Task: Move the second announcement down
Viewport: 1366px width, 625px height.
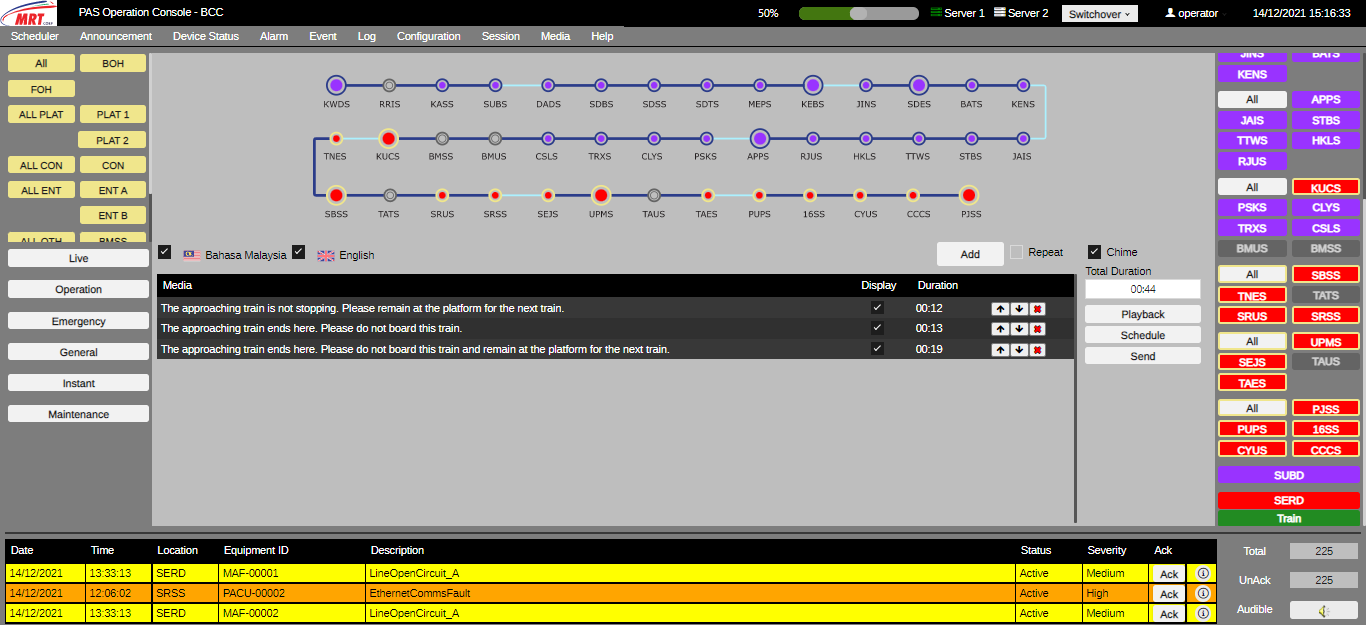Action: click(x=1019, y=329)
